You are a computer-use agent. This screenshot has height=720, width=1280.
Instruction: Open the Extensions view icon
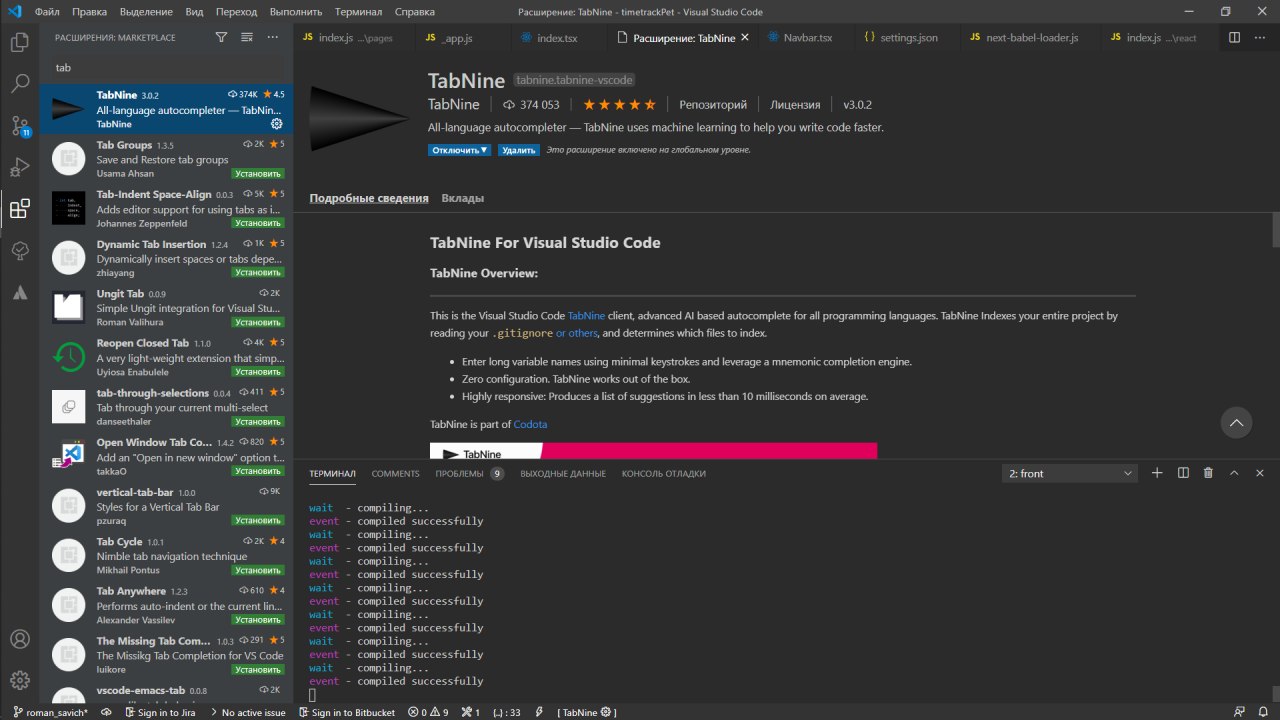(x=19, y=208)
